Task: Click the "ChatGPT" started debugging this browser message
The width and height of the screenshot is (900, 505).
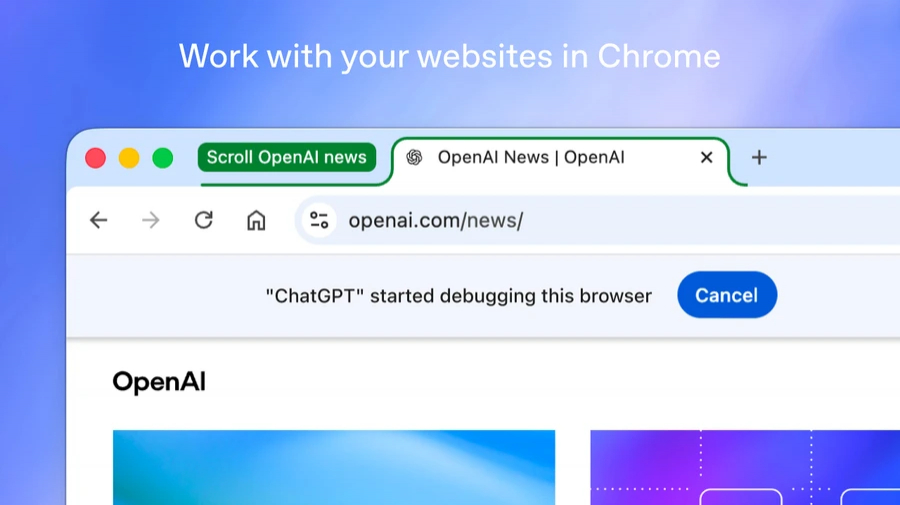Action: coord(459,296)
